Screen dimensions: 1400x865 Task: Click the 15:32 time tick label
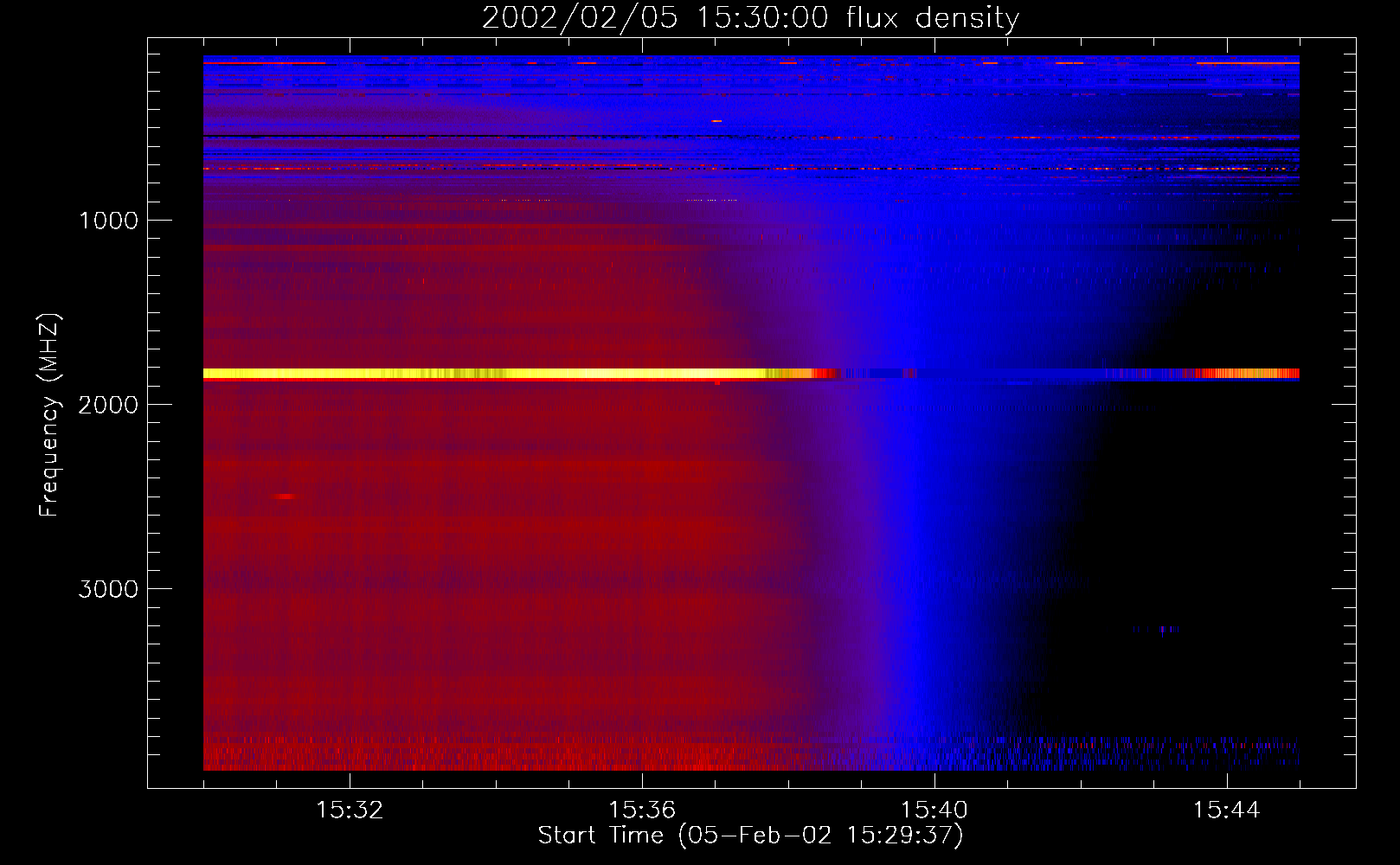click(x=350, y=811)
